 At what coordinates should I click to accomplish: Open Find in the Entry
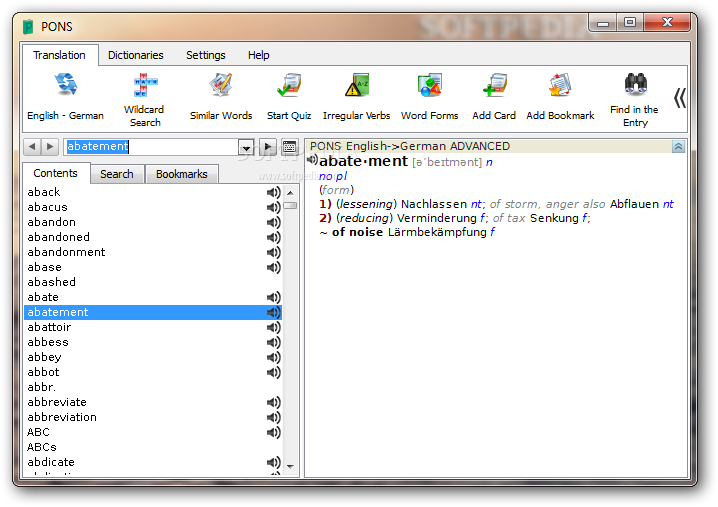coord(634,99)
